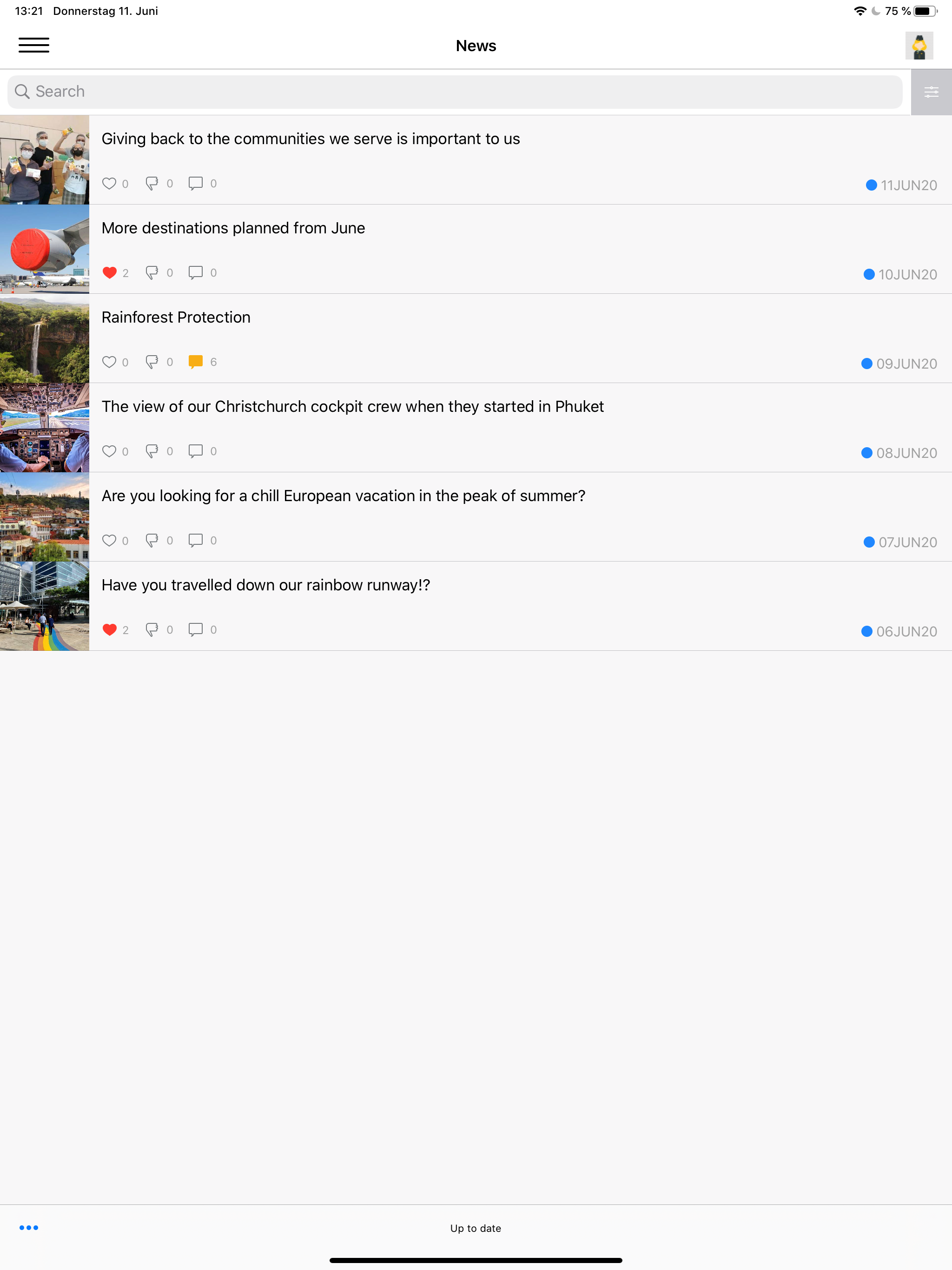Open the user profile avatar
The width and height of the screenshot is (952, 1270).
pyautogui.click(x=919, y=46)
